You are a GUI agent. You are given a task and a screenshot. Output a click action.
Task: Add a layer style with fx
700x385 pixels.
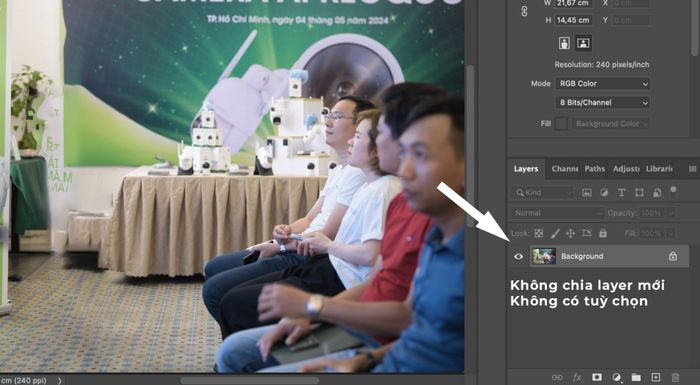[577, 377]
